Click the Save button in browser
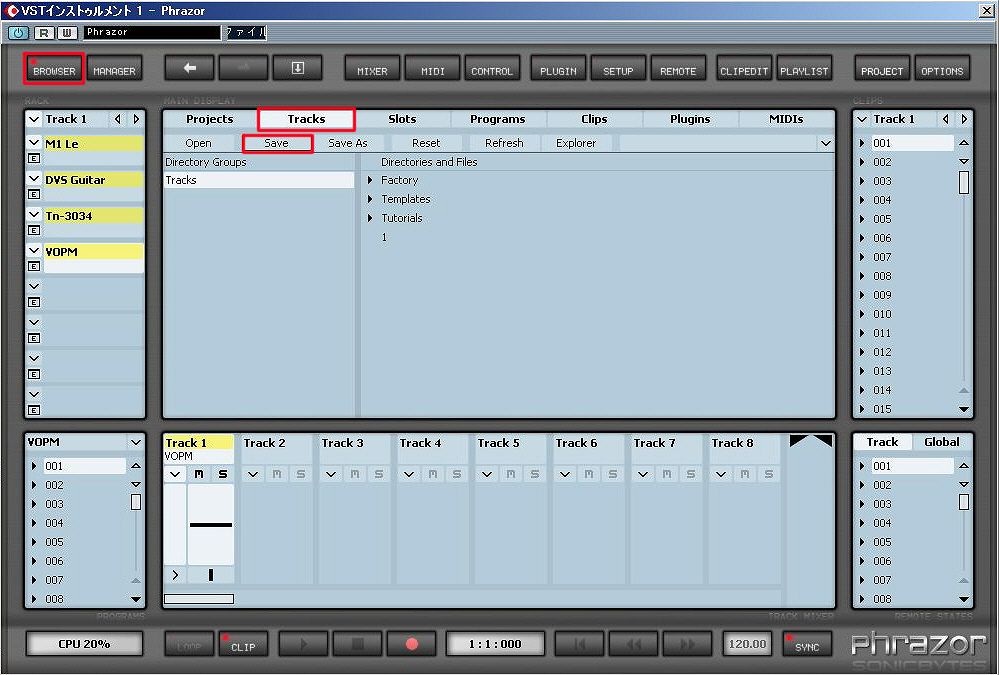 (x=277, y=143)
